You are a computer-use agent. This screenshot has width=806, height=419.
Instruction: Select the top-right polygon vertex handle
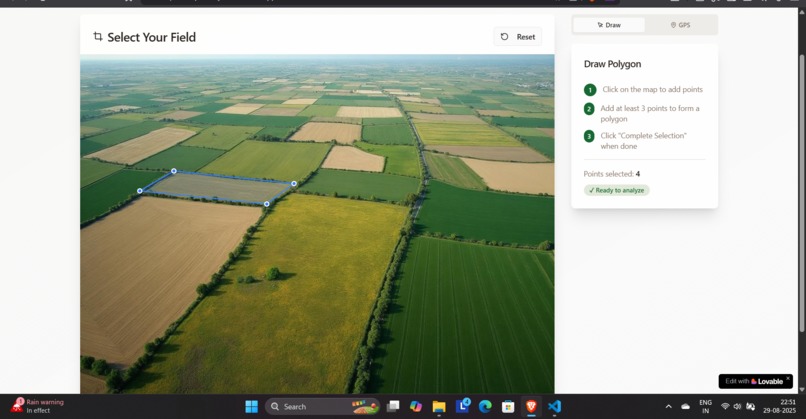pyautogui.click(x=294, y=184)
